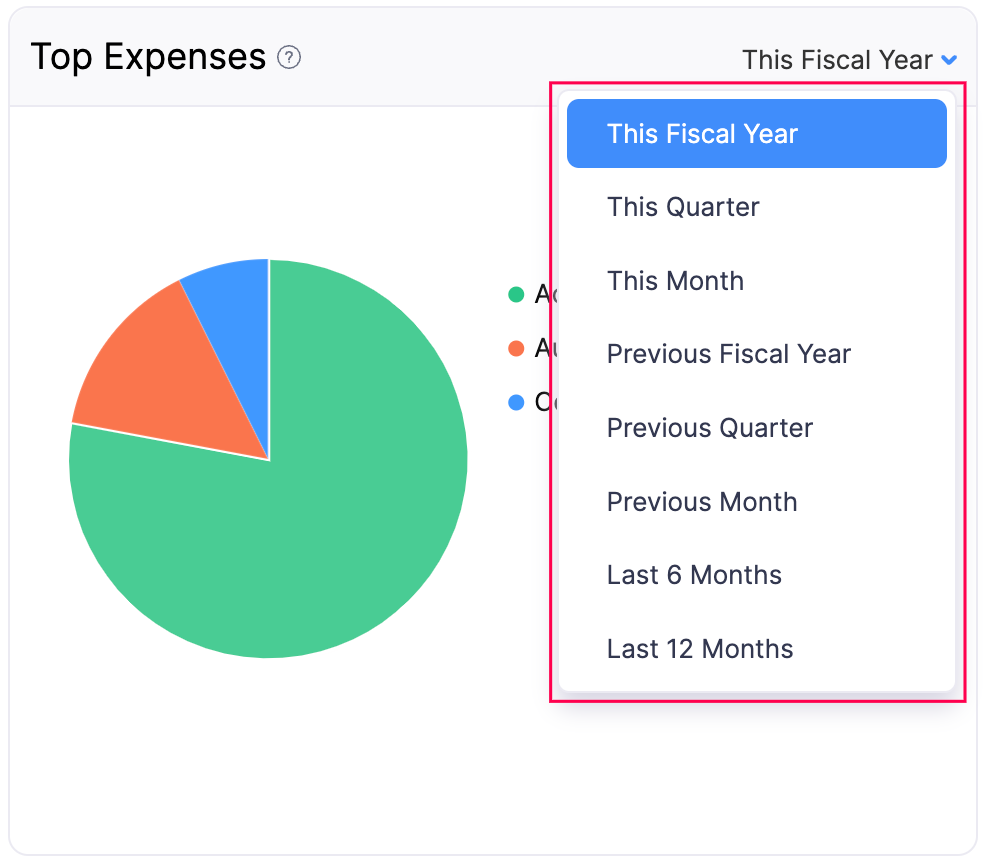Click the green legend marker to hide that expense

[517, 294]
